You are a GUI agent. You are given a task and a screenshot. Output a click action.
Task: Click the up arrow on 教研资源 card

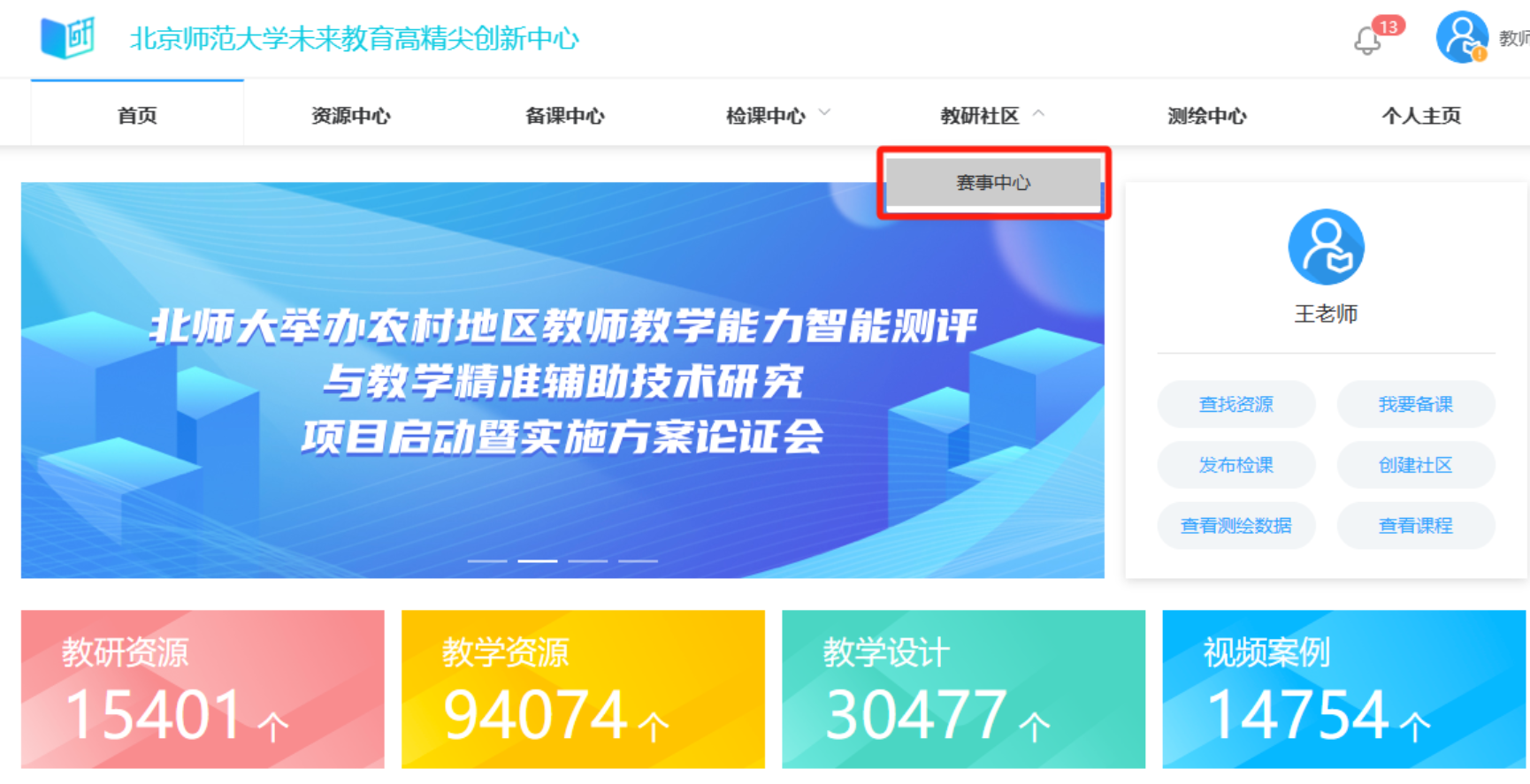272,727
